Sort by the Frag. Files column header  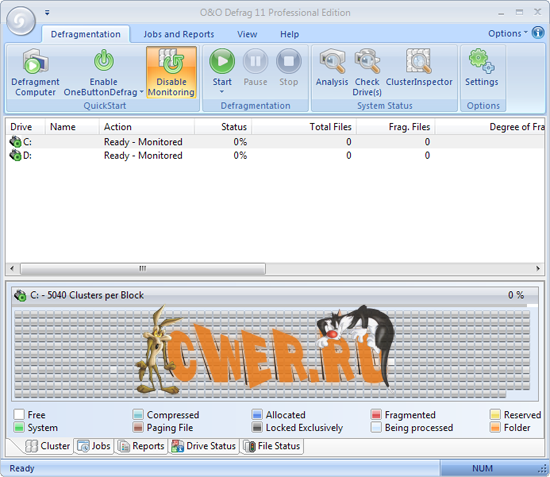pyautogui.click(x=396, y=127)
